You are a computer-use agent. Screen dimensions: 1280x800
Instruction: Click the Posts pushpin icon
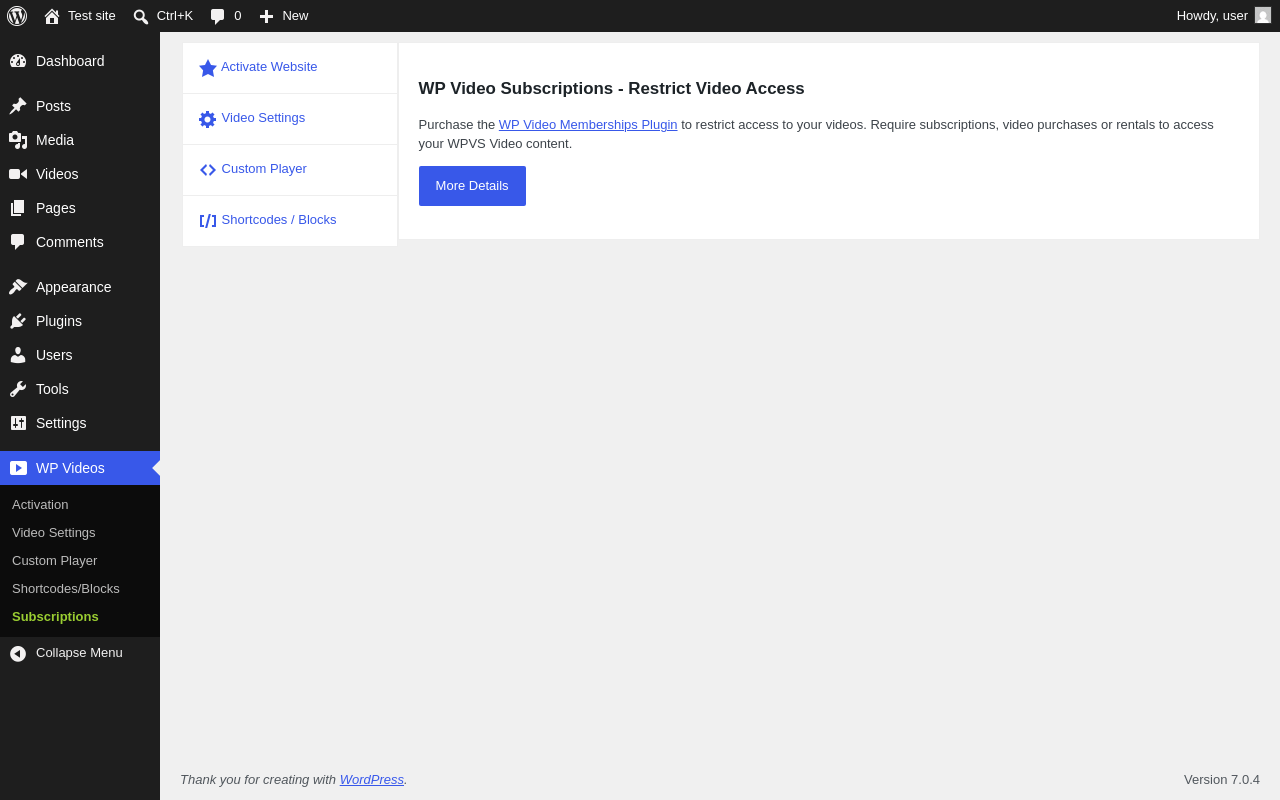click(x=18, y=106)
